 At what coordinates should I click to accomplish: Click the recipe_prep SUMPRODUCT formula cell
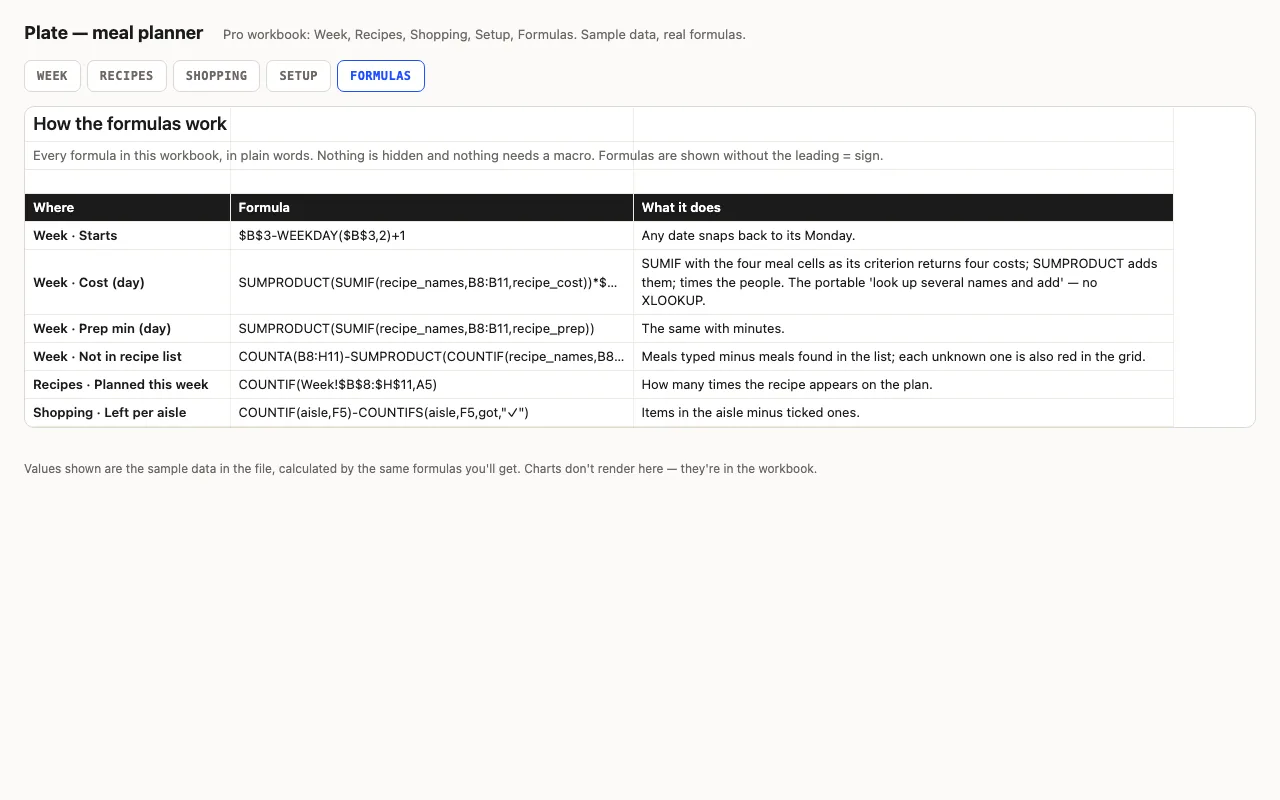tap(432, 329)
